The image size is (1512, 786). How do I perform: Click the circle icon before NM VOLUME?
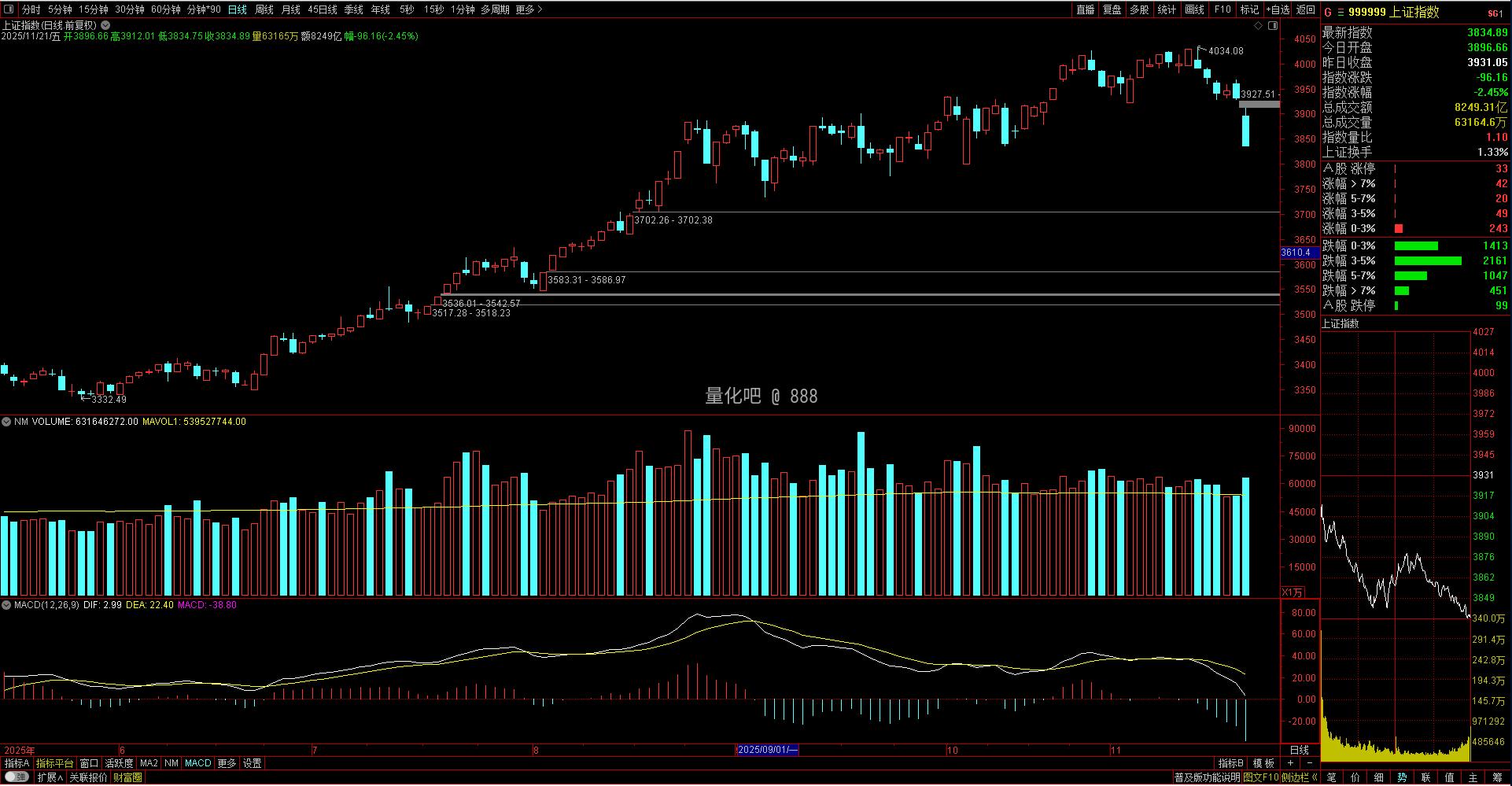click(6, 422)
